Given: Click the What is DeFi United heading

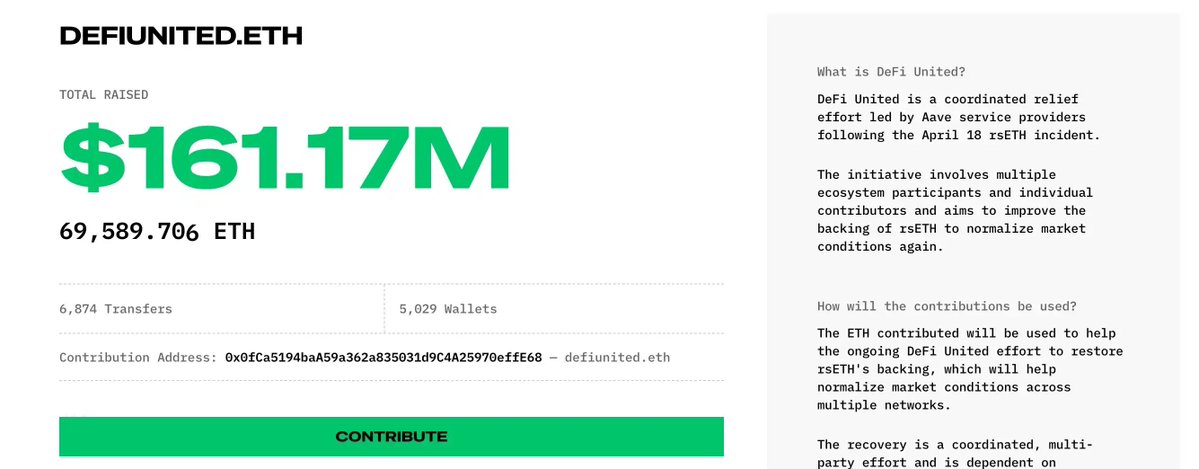Looking at the screenshot, I should click(x=891, y=72).
